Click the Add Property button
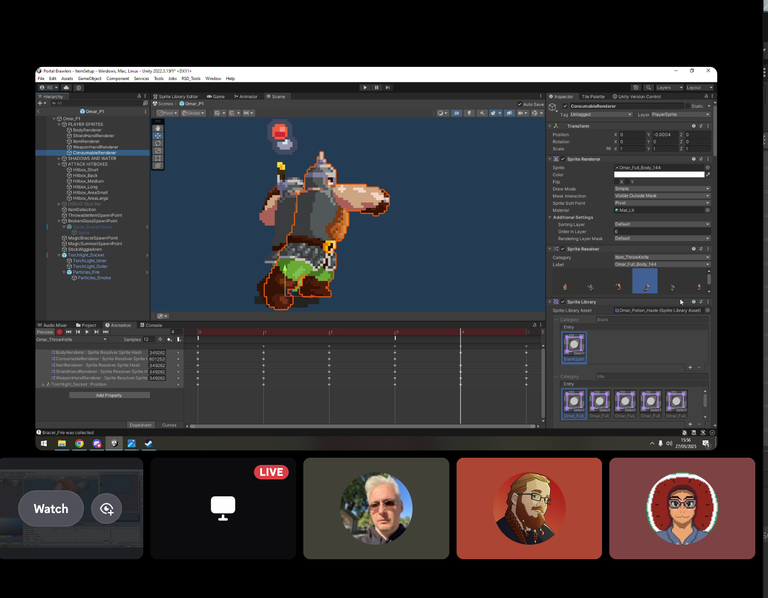The image size is (768, 598). pyautogui.click(x=109, y=395)
